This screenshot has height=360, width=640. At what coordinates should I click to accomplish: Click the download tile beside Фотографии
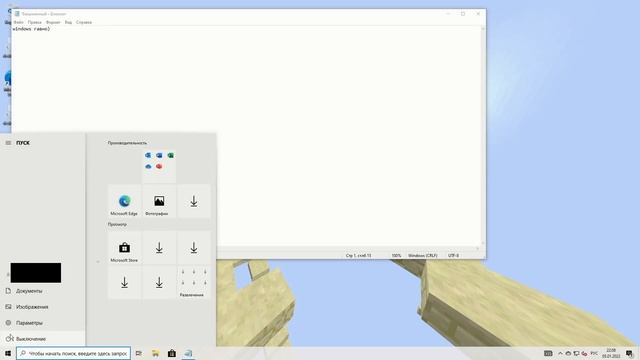click(194, 201)
